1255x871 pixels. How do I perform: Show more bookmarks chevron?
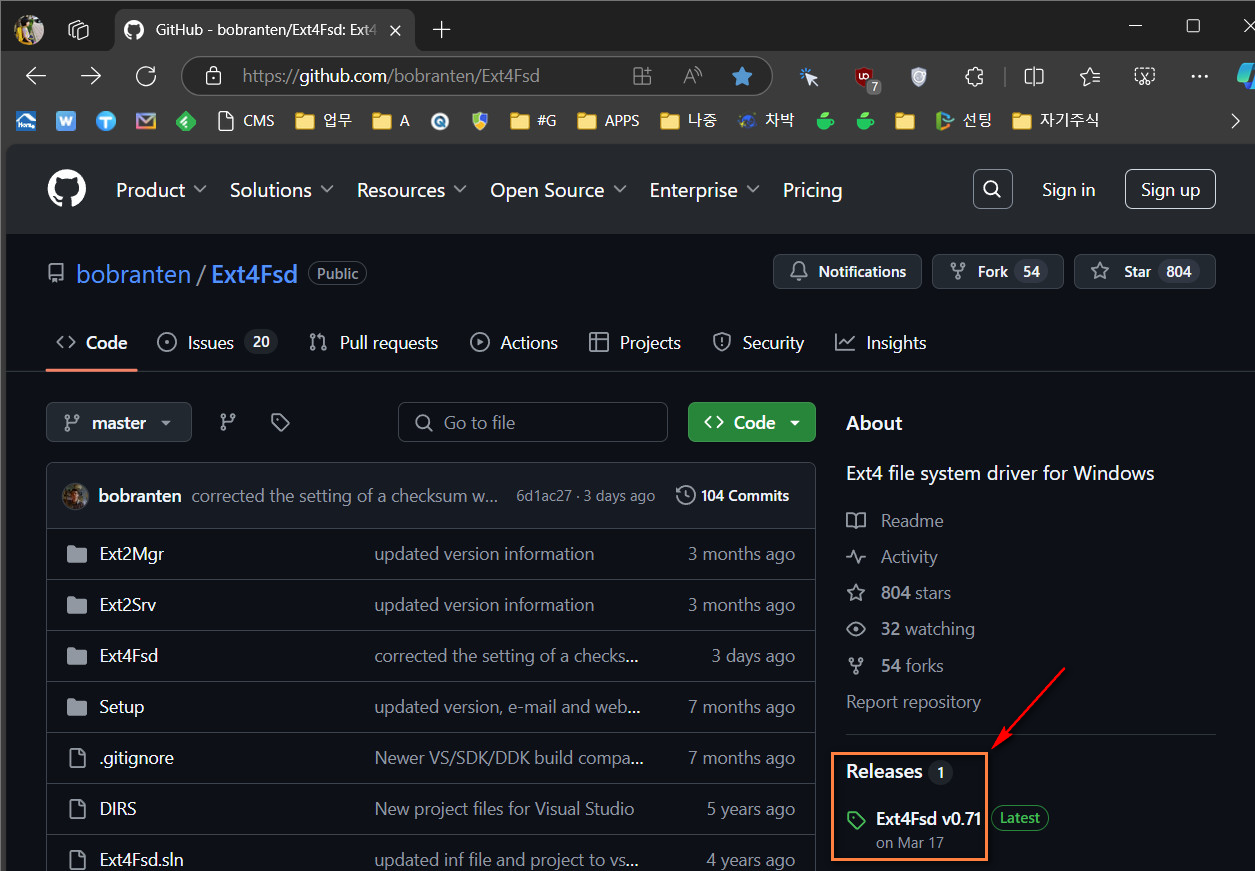pos(1235,120)
